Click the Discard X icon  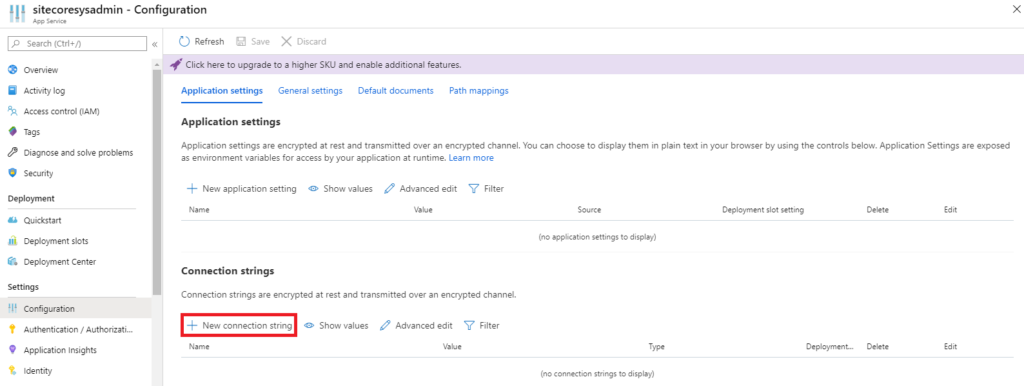(286, 41)
